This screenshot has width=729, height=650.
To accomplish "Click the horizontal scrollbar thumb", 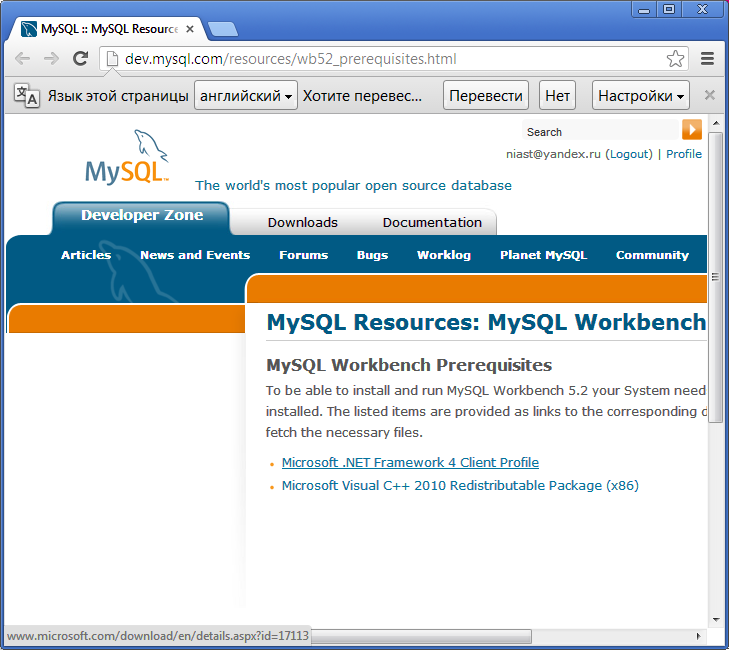I will coord(421,636).
